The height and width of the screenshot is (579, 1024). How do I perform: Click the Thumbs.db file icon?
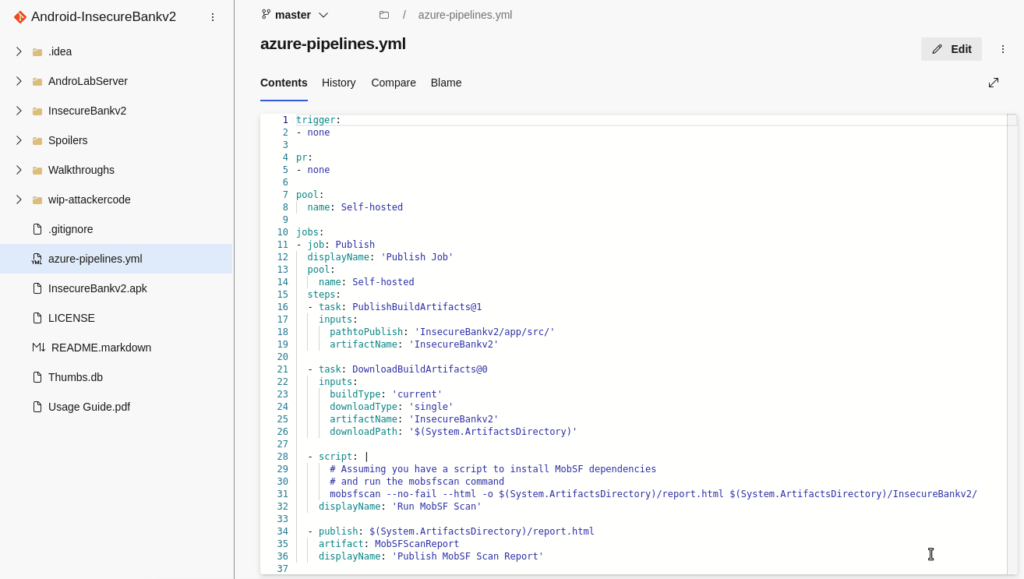pos(37,377)
